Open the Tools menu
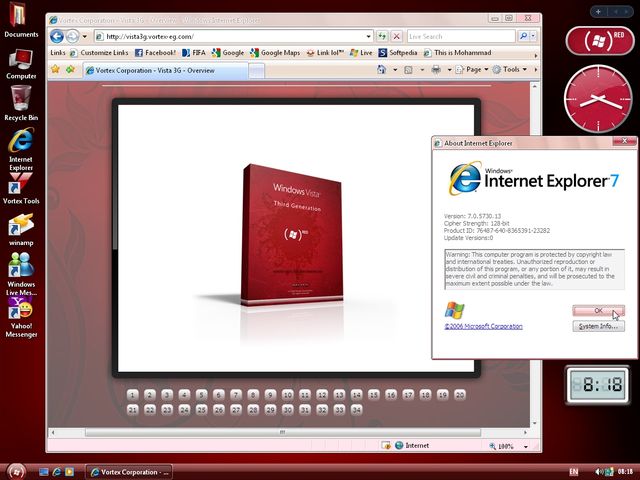The width and height of the screenshot is (640, 480). pyautogui.click(x=509, y=70)
